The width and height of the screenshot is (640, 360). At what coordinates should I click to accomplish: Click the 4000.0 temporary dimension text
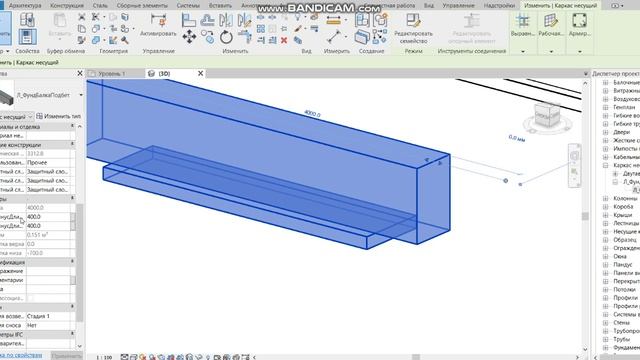pos(312,114)
